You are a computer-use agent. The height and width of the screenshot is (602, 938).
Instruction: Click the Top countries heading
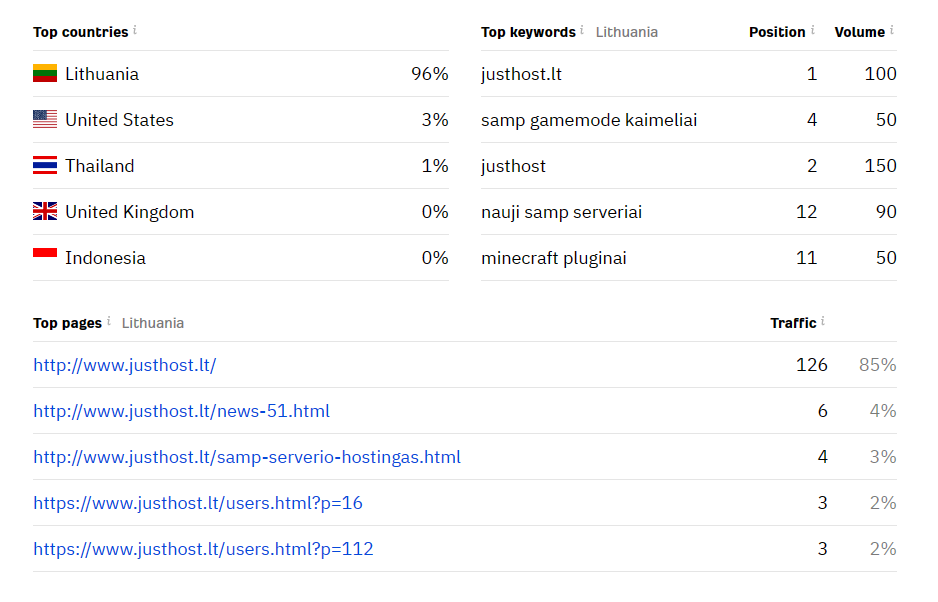(x=81, y=32)
